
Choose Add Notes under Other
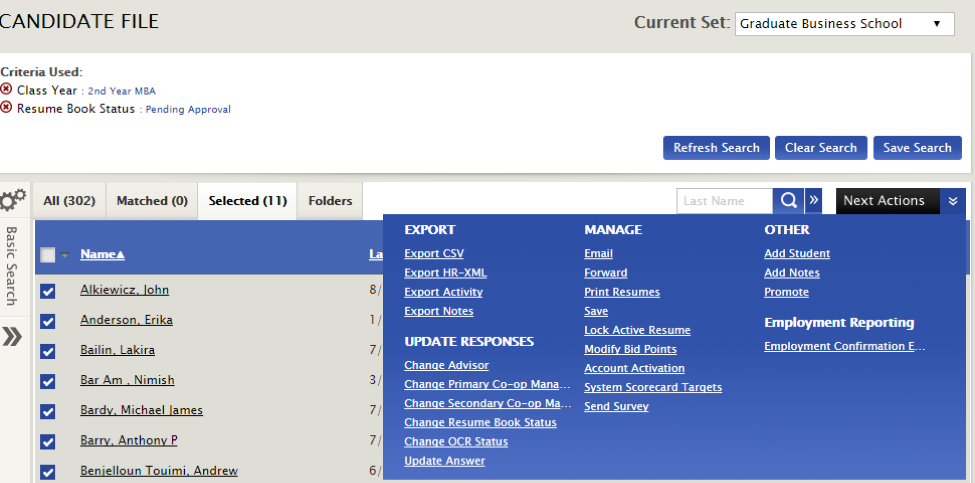click(792, 273)
